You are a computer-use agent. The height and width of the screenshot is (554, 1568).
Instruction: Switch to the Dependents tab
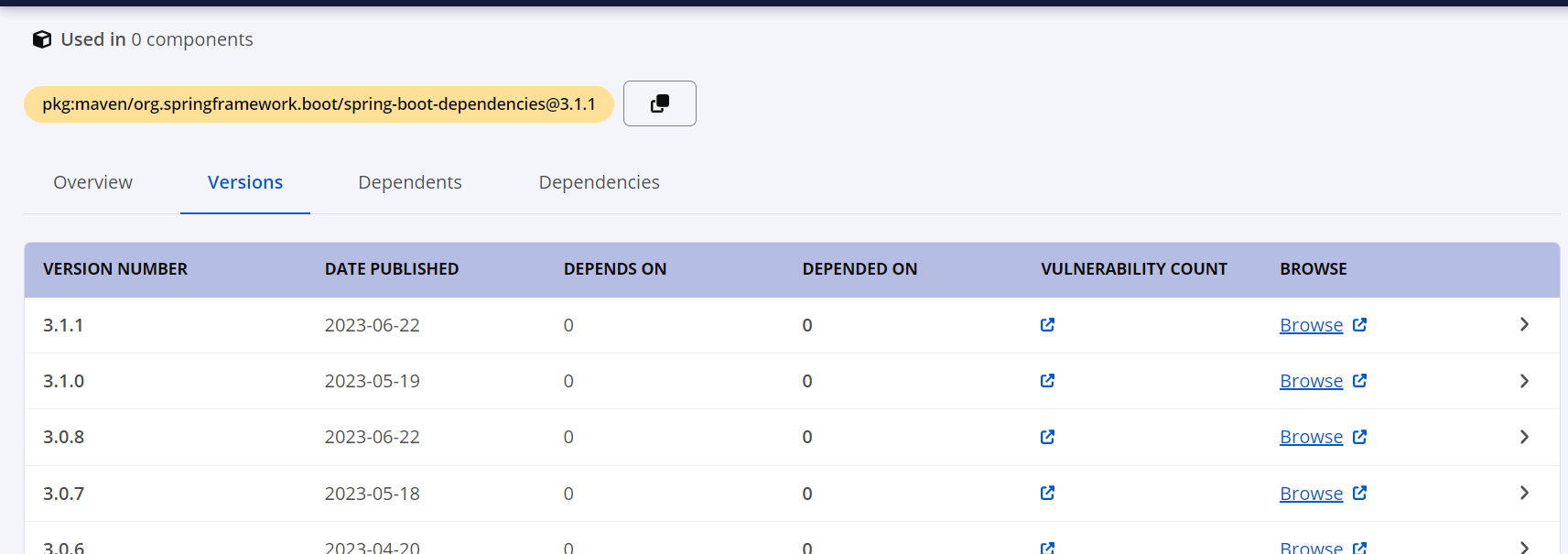pos(409,182)
